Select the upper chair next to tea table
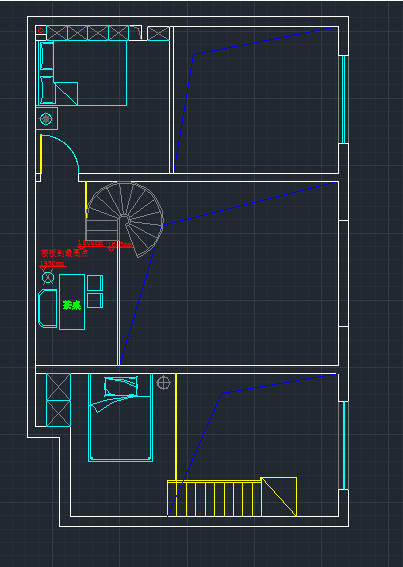This screenshot has height=567, width=403. [95, 283]
